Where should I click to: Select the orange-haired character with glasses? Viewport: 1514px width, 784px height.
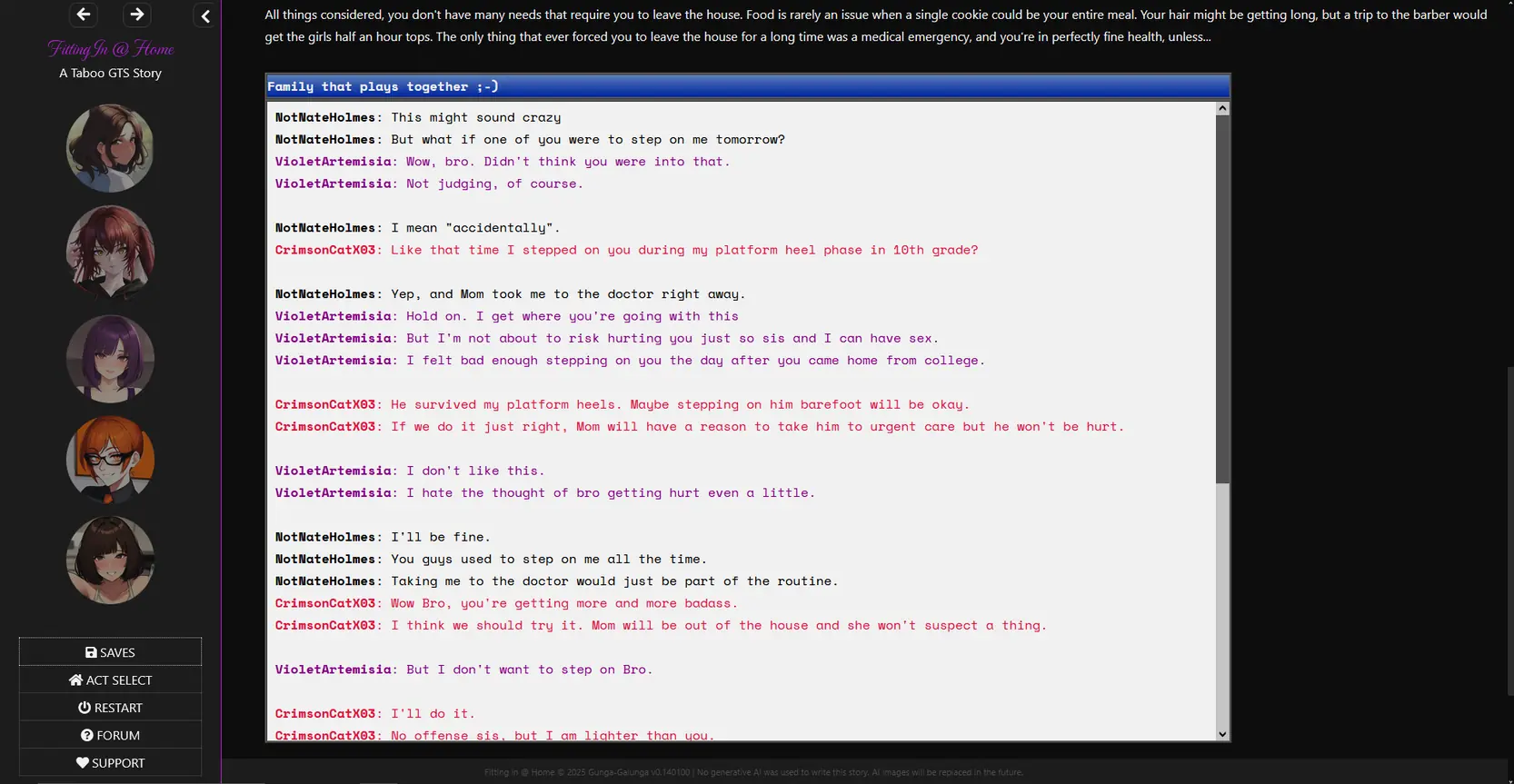[x=110, y=460]
